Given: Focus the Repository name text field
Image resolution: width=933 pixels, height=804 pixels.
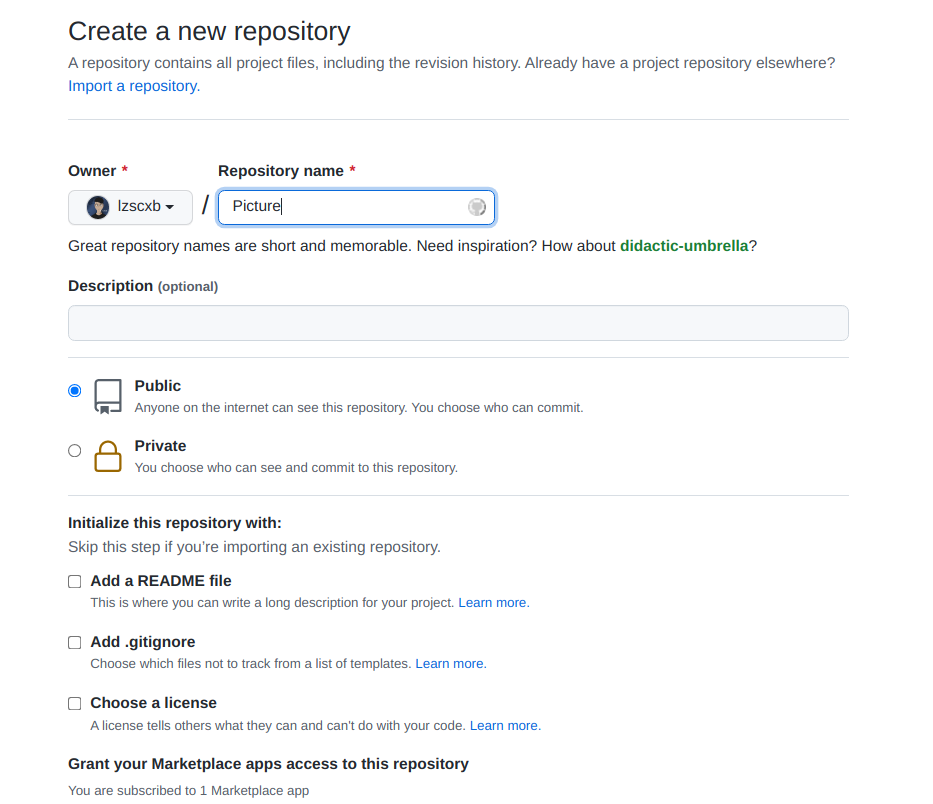Looking at the screenshot, I should point(345,207).
